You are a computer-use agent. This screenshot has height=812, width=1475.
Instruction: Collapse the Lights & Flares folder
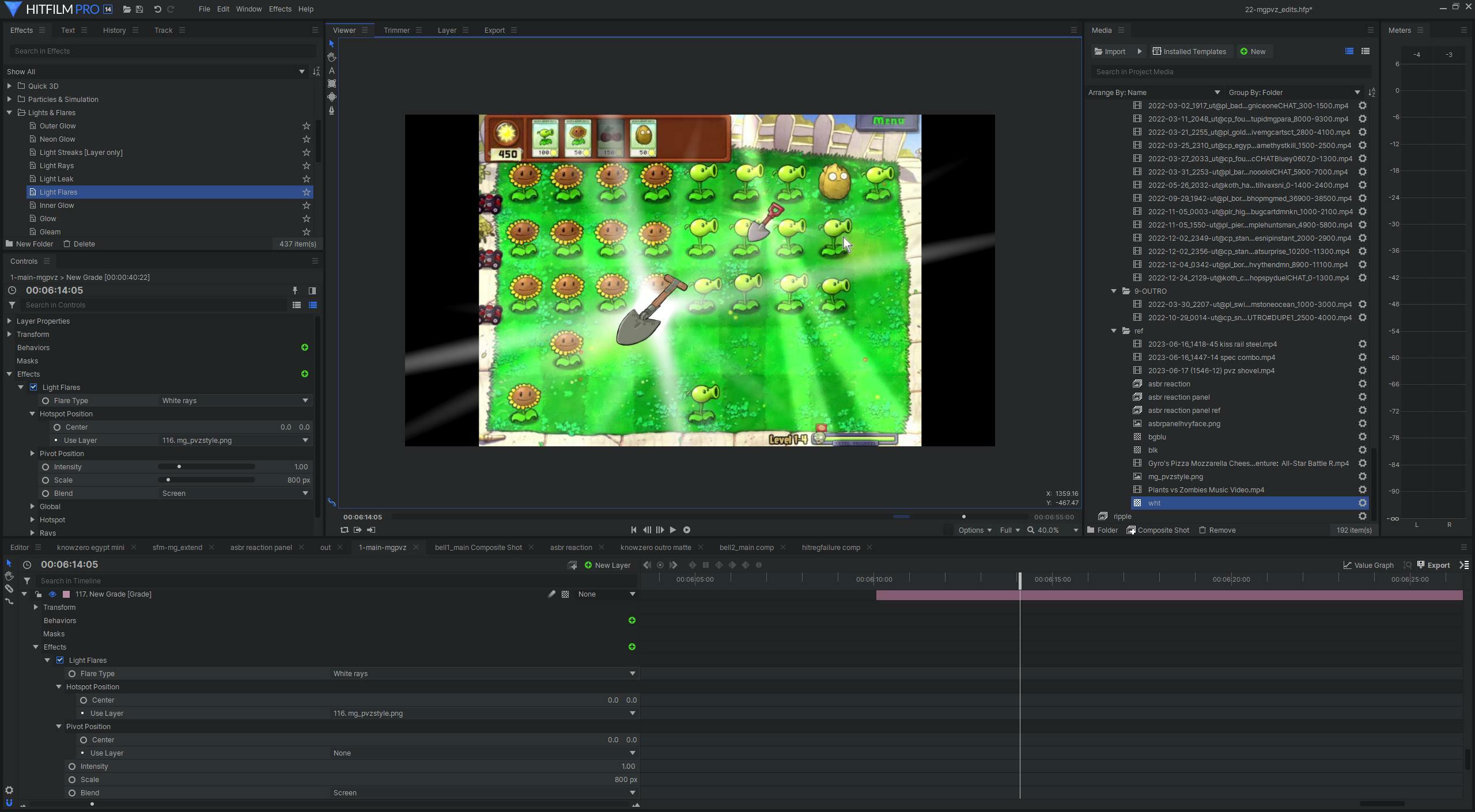click(9, 113)
